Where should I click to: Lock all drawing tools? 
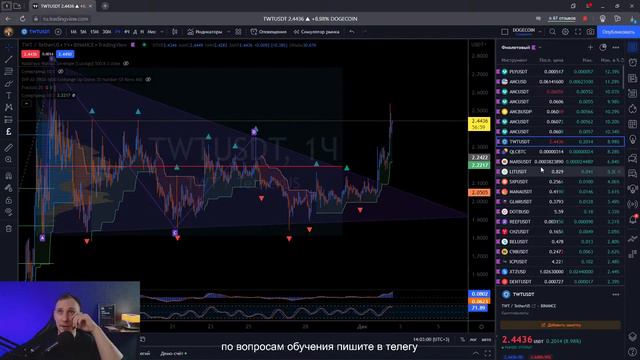(x=9, y=200)
